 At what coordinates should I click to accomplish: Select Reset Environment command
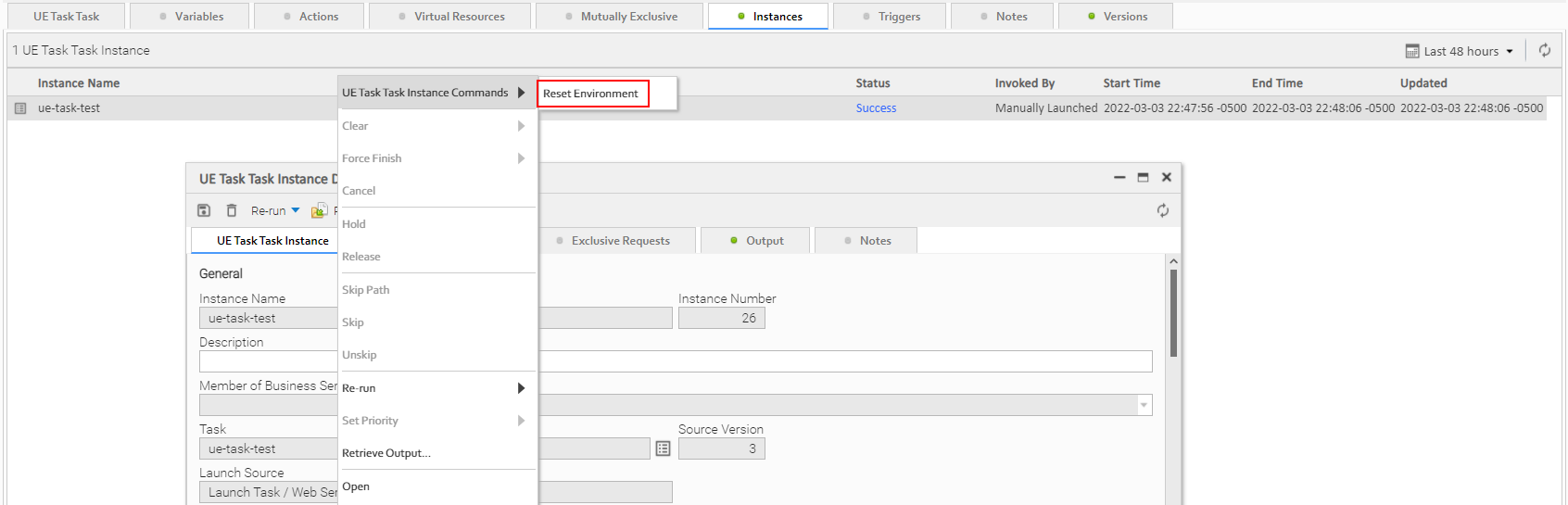(591, 94)
